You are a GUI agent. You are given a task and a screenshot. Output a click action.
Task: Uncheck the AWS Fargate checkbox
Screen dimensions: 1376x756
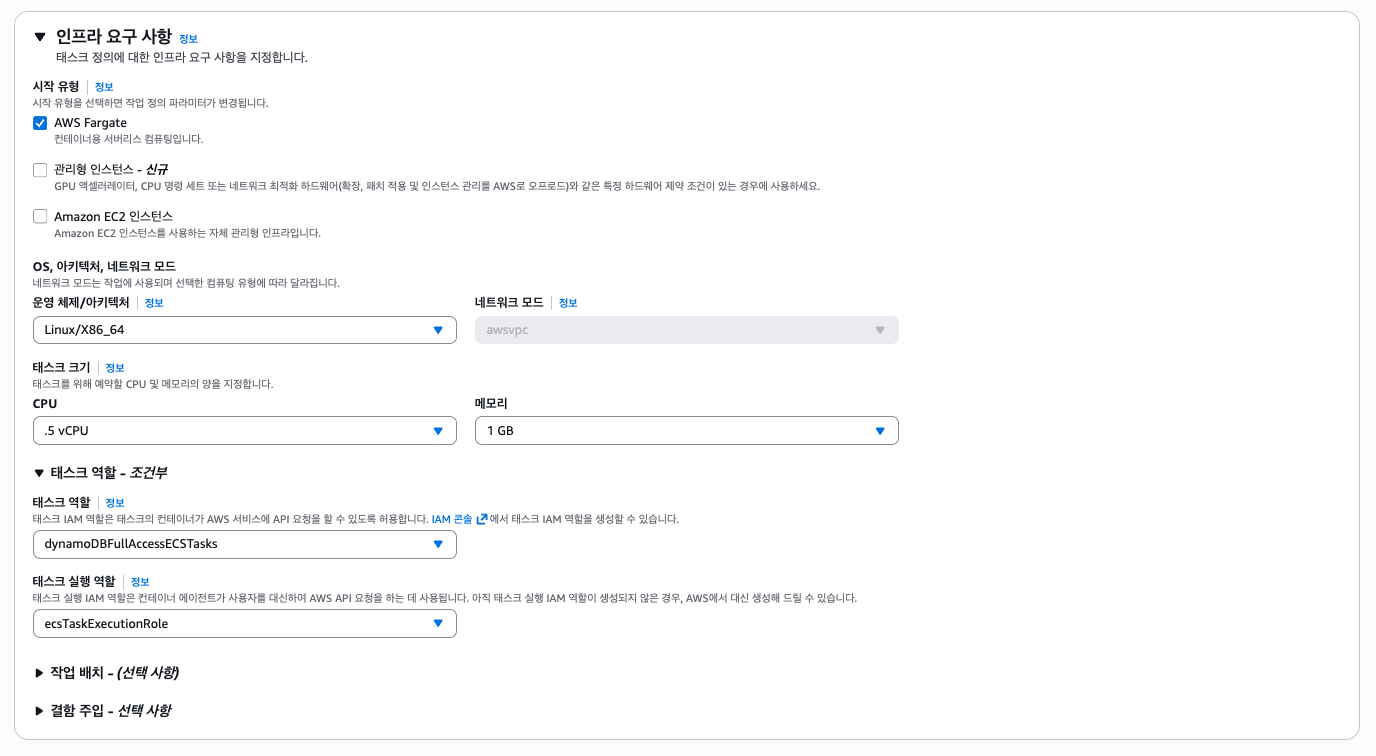pos(40,123)
